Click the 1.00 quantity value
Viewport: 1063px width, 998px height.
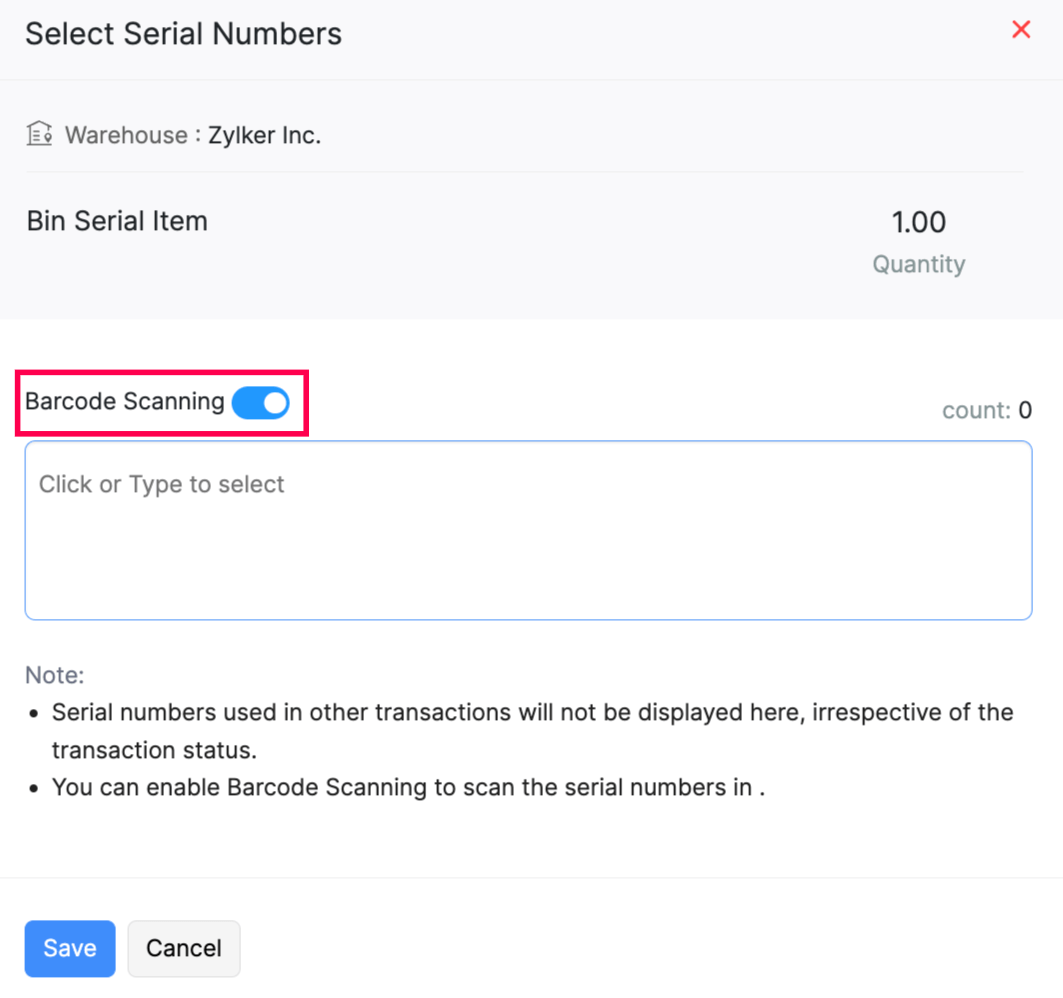click(x=918, y=222)
